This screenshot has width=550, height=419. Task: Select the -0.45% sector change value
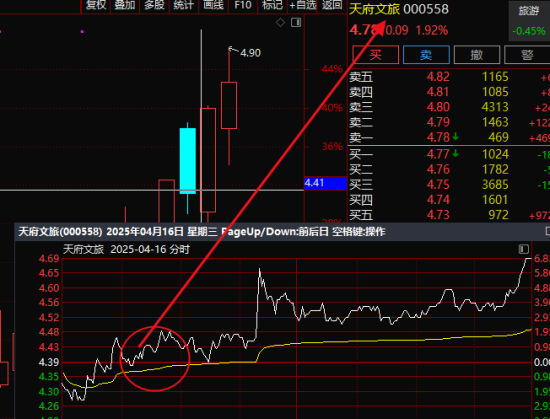[x=529, y=31]
